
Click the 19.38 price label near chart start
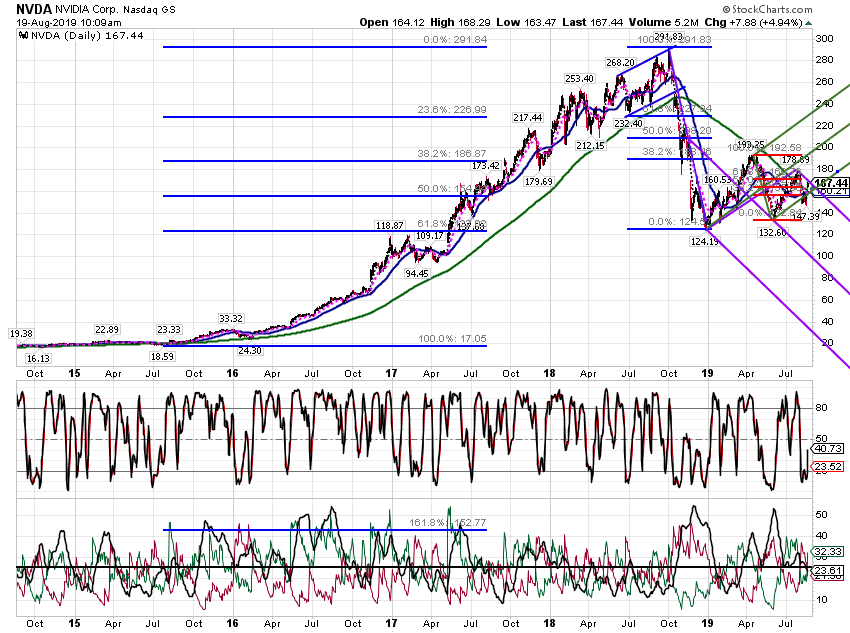(x=21, y=333)
